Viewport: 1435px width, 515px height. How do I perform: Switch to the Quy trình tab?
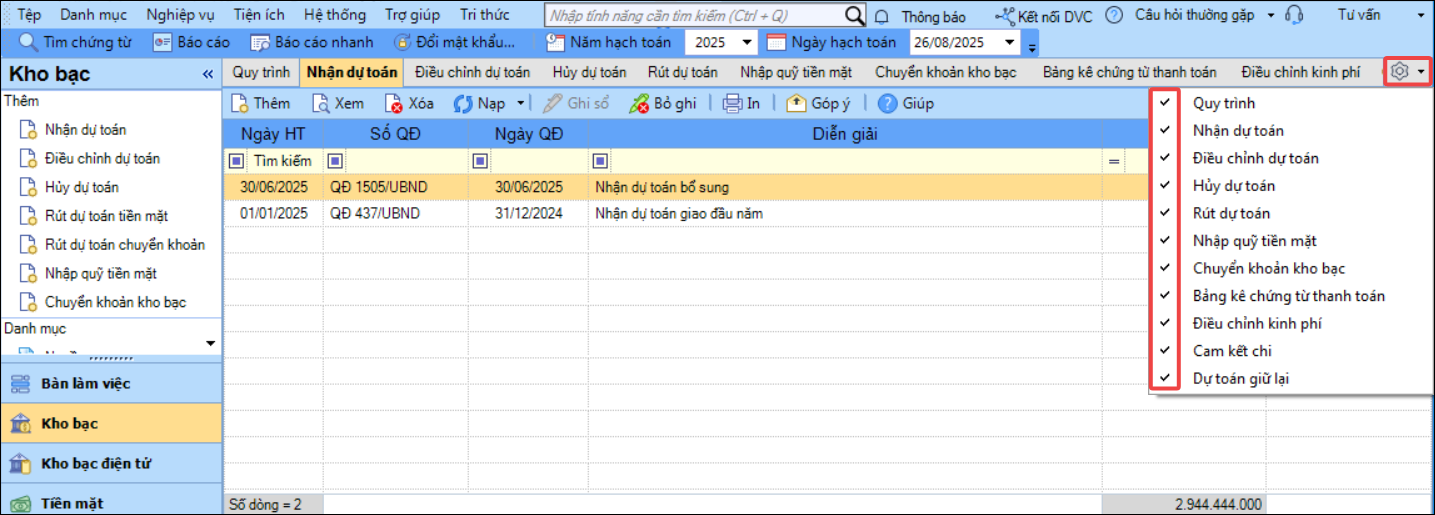[260, 72]
